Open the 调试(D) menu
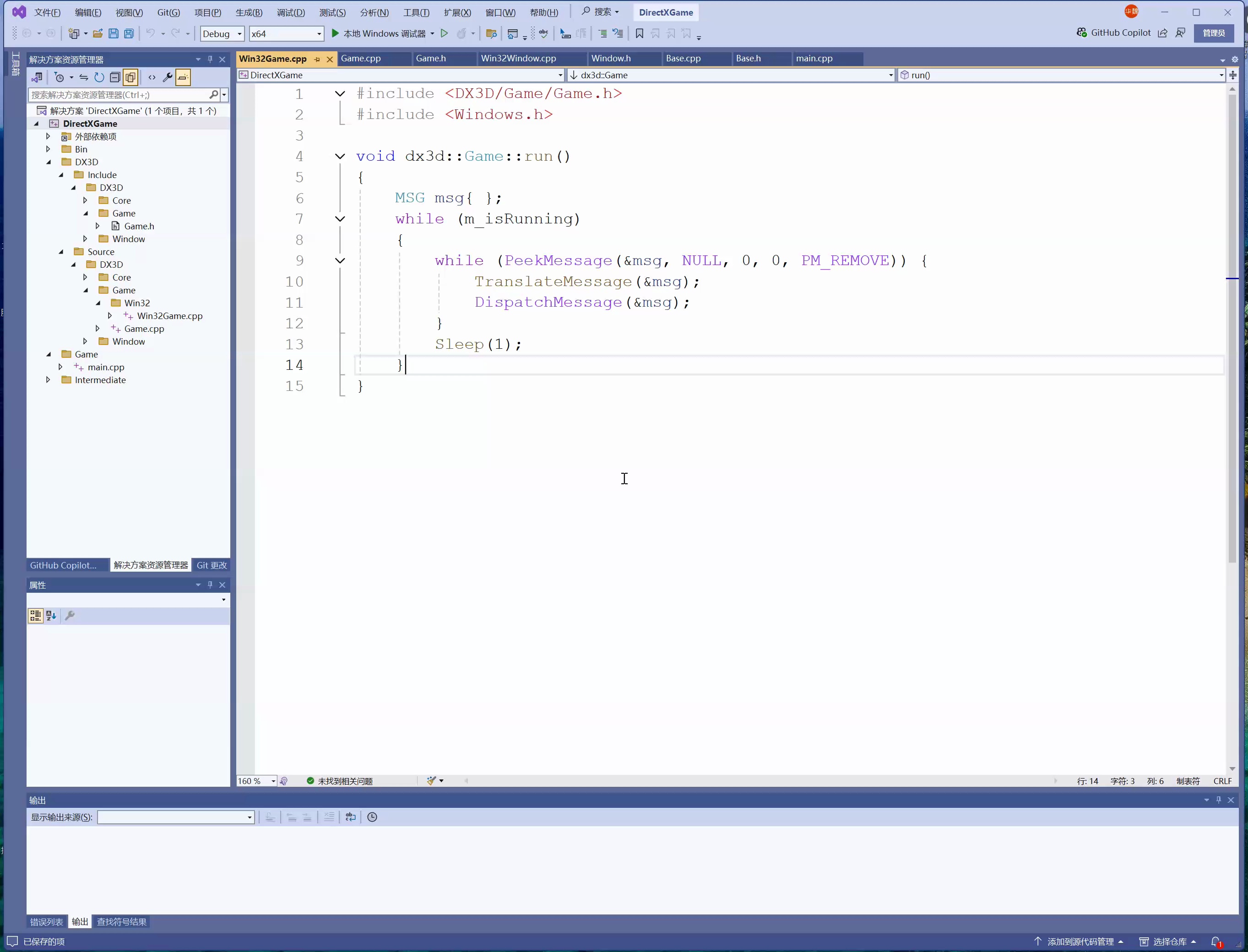 [291, 12]
